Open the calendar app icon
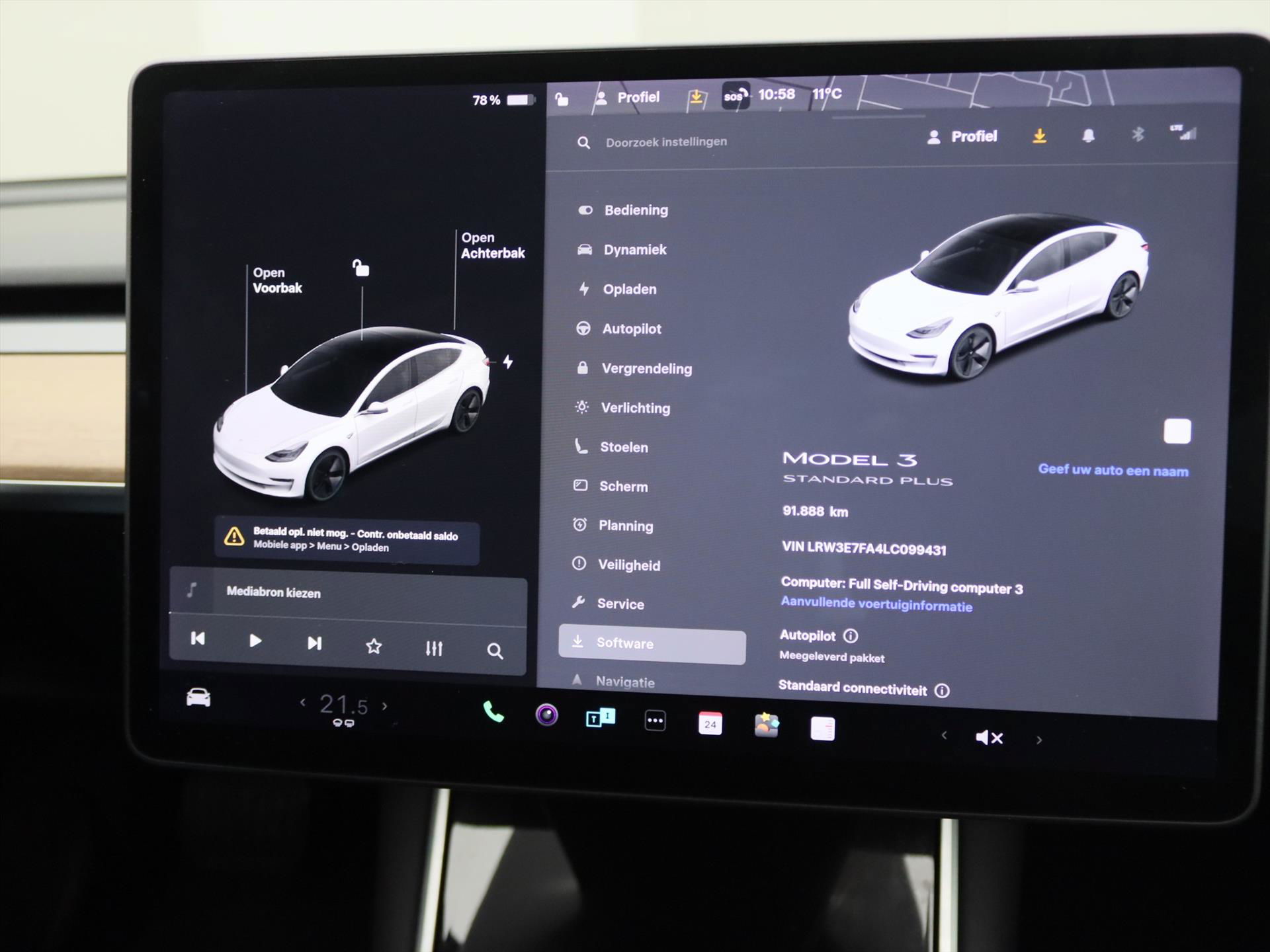 pyautogui.click(x=710, y=723)
